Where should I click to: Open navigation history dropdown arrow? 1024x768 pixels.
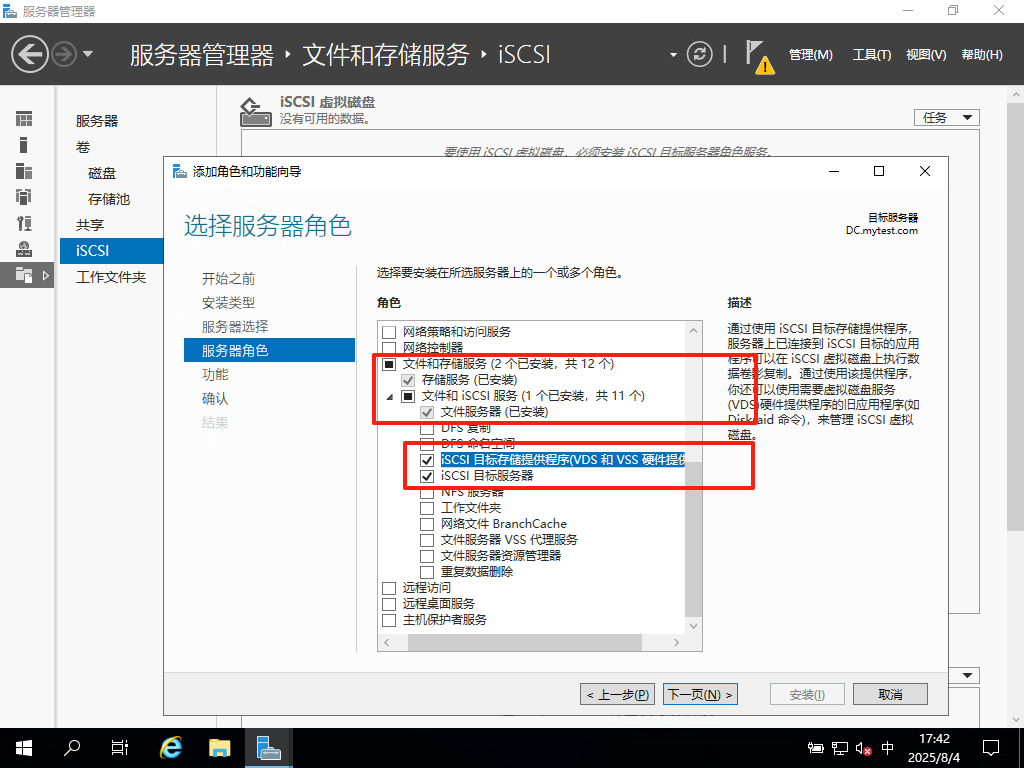(x=88, y=54)
